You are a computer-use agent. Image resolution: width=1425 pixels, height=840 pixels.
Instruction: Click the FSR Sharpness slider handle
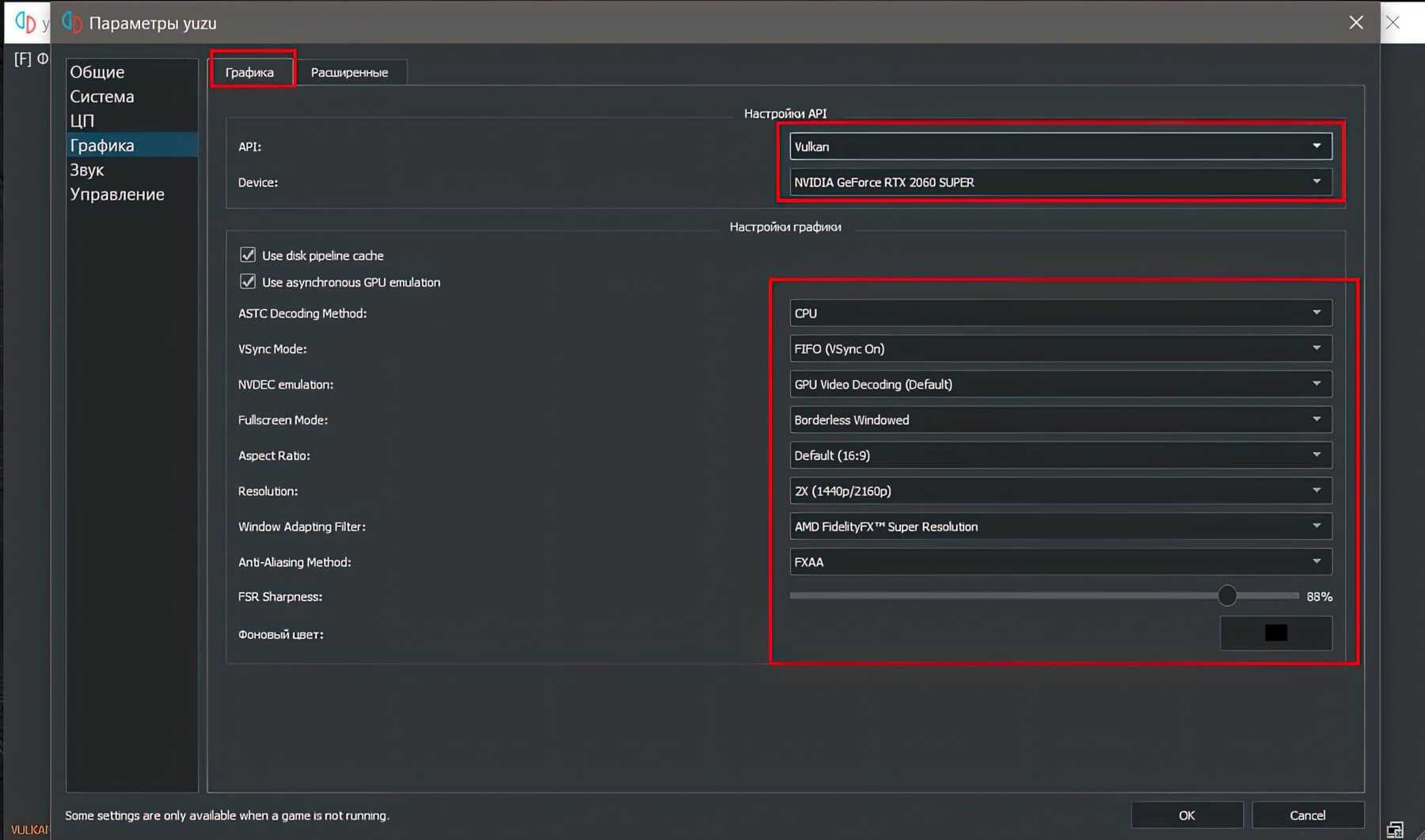[x=1227, y=596]
